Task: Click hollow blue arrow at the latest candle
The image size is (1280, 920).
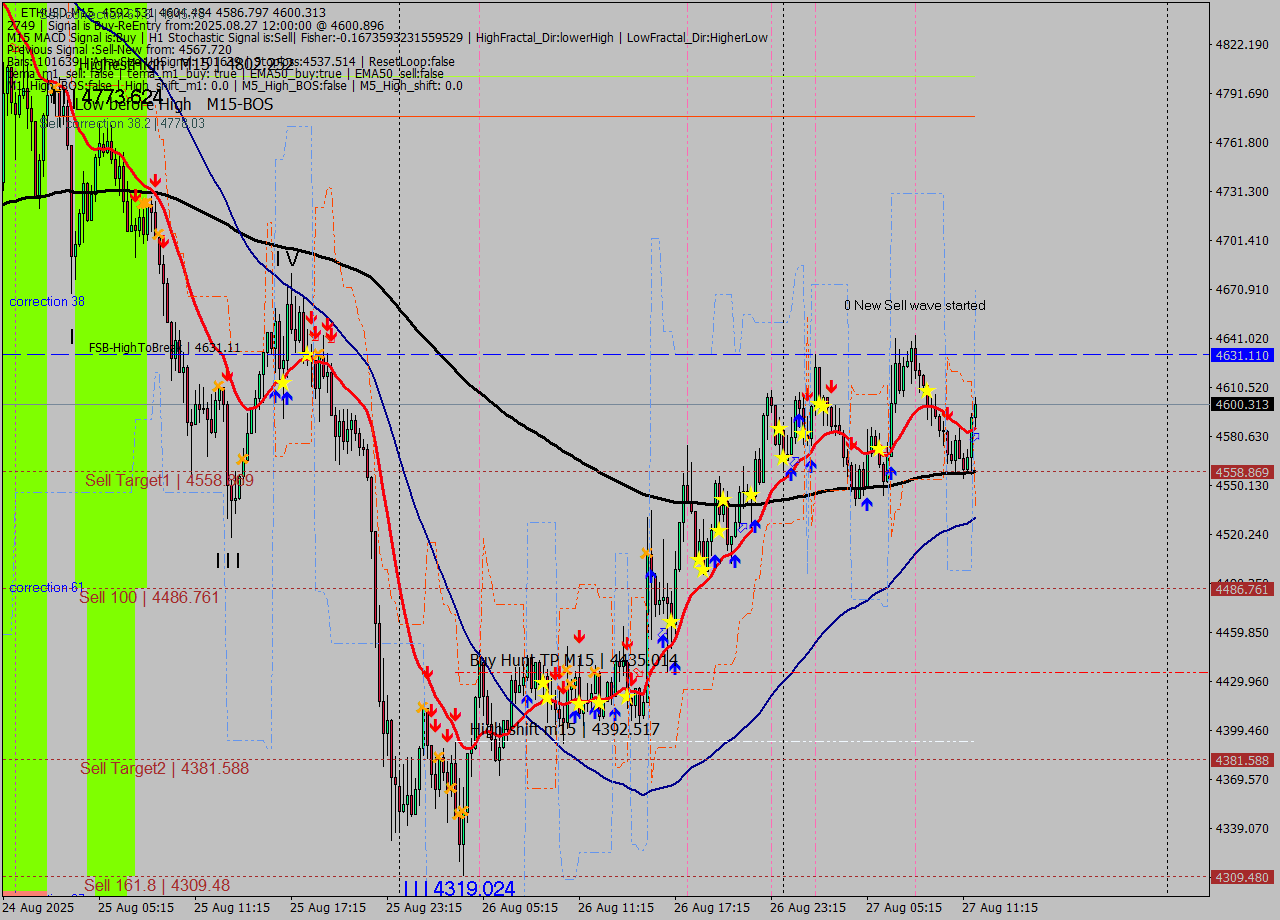Action: pos(975,437)
